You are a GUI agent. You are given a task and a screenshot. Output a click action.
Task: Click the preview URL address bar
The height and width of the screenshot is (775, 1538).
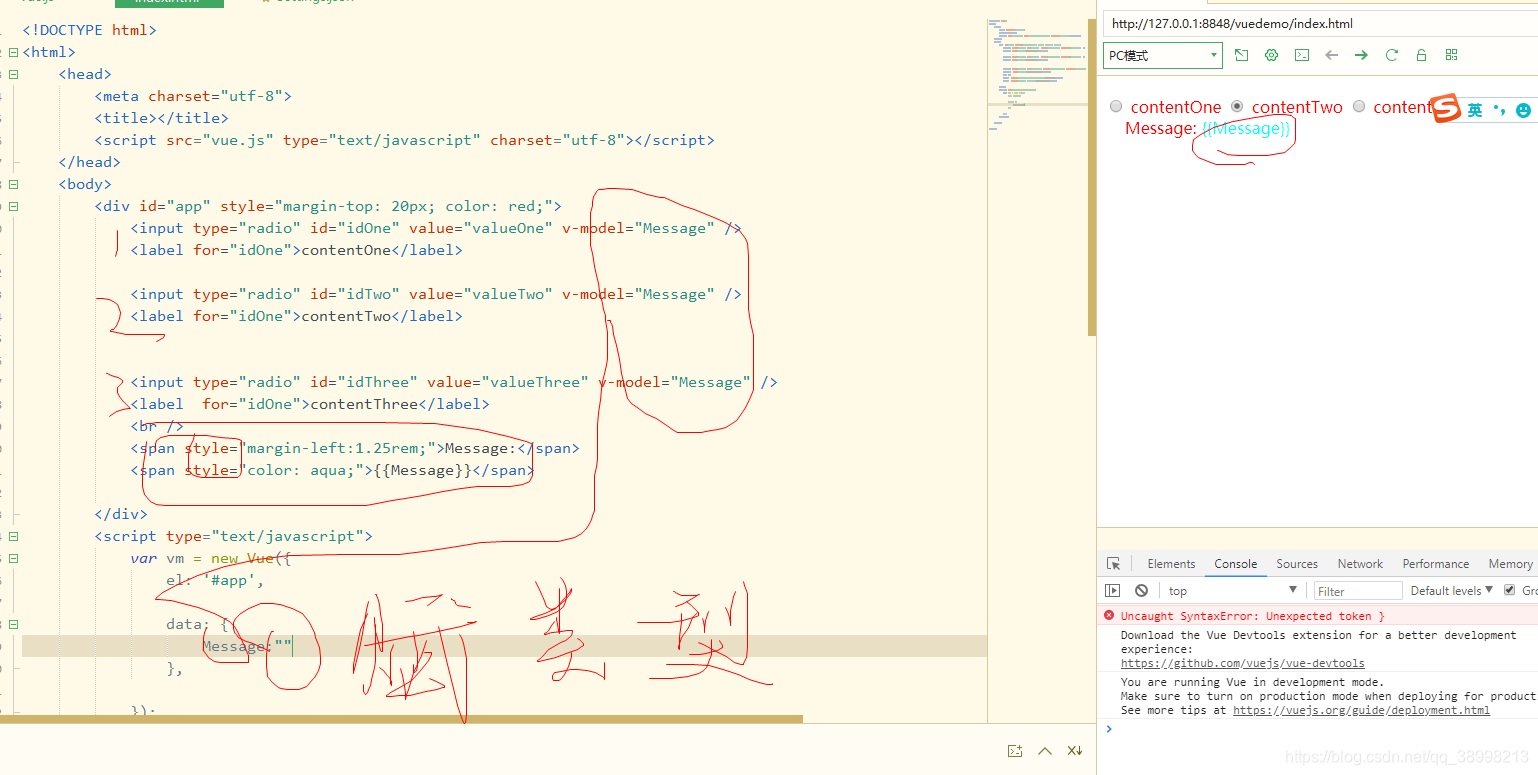coord(1320,23)
